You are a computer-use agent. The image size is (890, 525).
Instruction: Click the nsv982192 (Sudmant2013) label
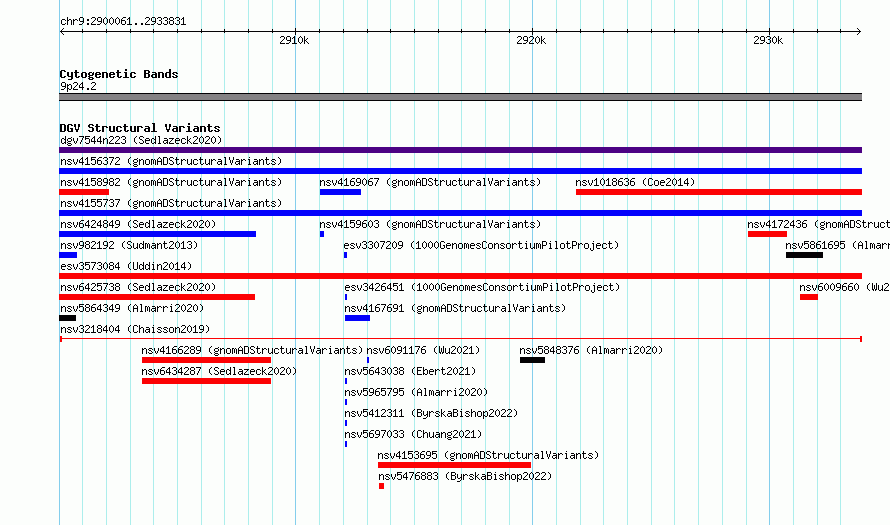click(129, 245)
